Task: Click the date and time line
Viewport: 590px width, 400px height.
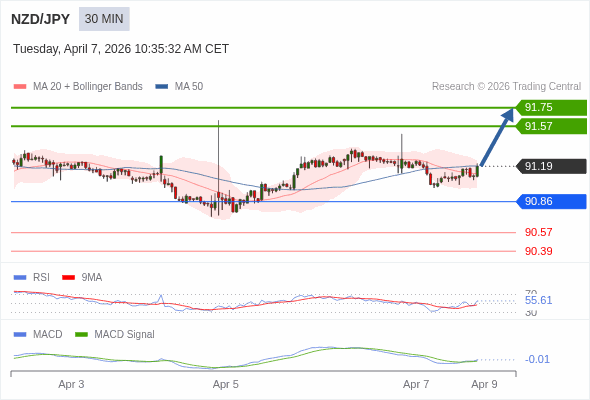Action: 121,49
